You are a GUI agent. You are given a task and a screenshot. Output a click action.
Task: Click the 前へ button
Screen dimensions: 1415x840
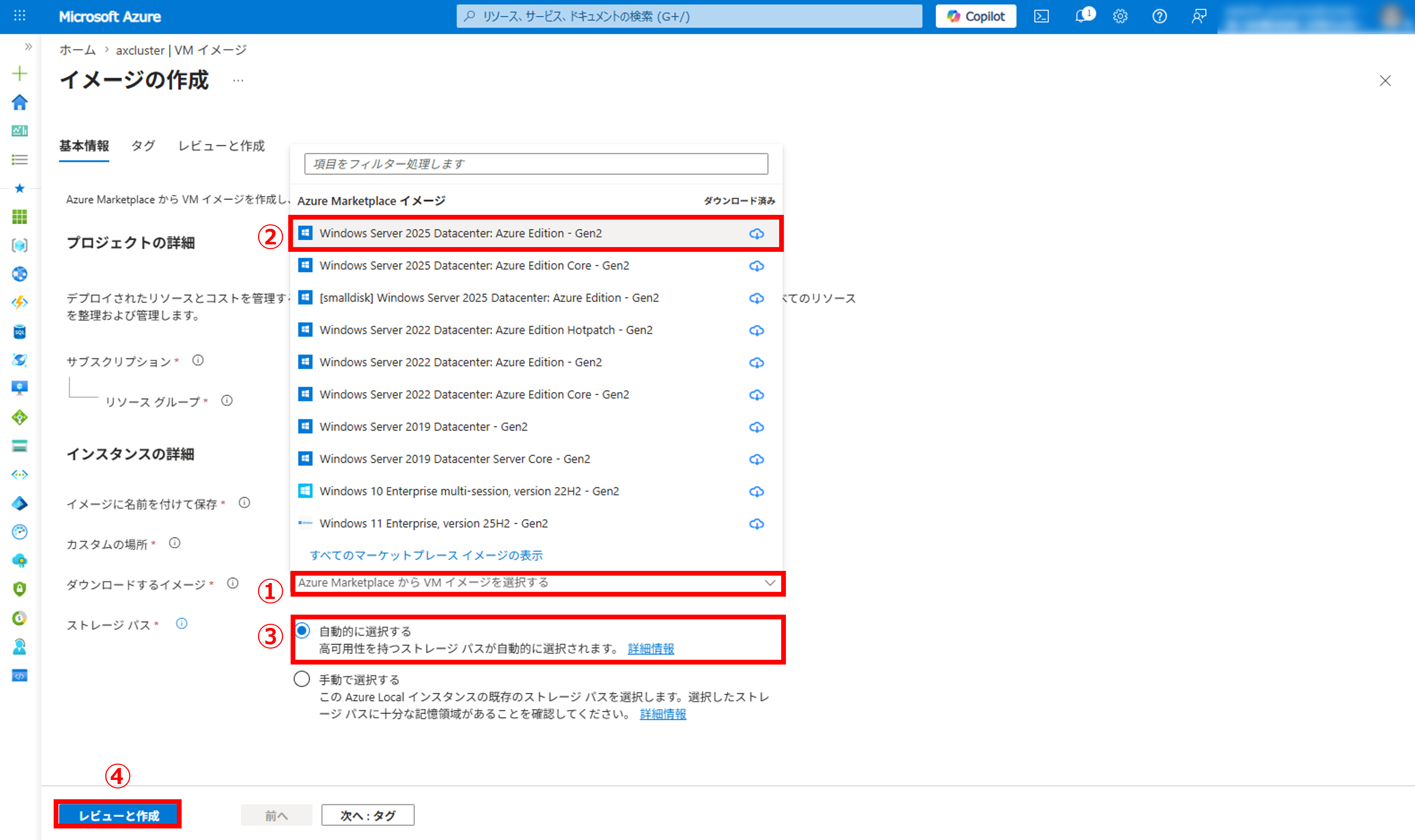pos(276,816)
